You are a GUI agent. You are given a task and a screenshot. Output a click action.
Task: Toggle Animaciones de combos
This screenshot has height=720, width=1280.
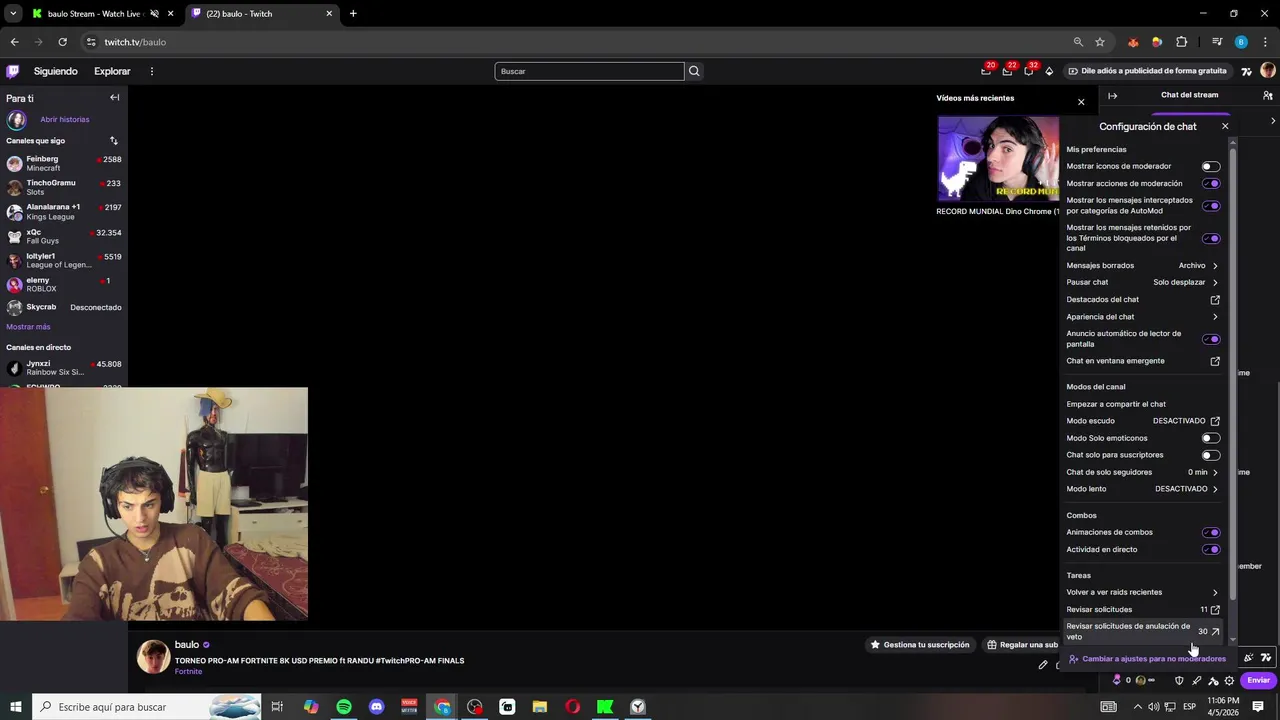[1211, 533]
